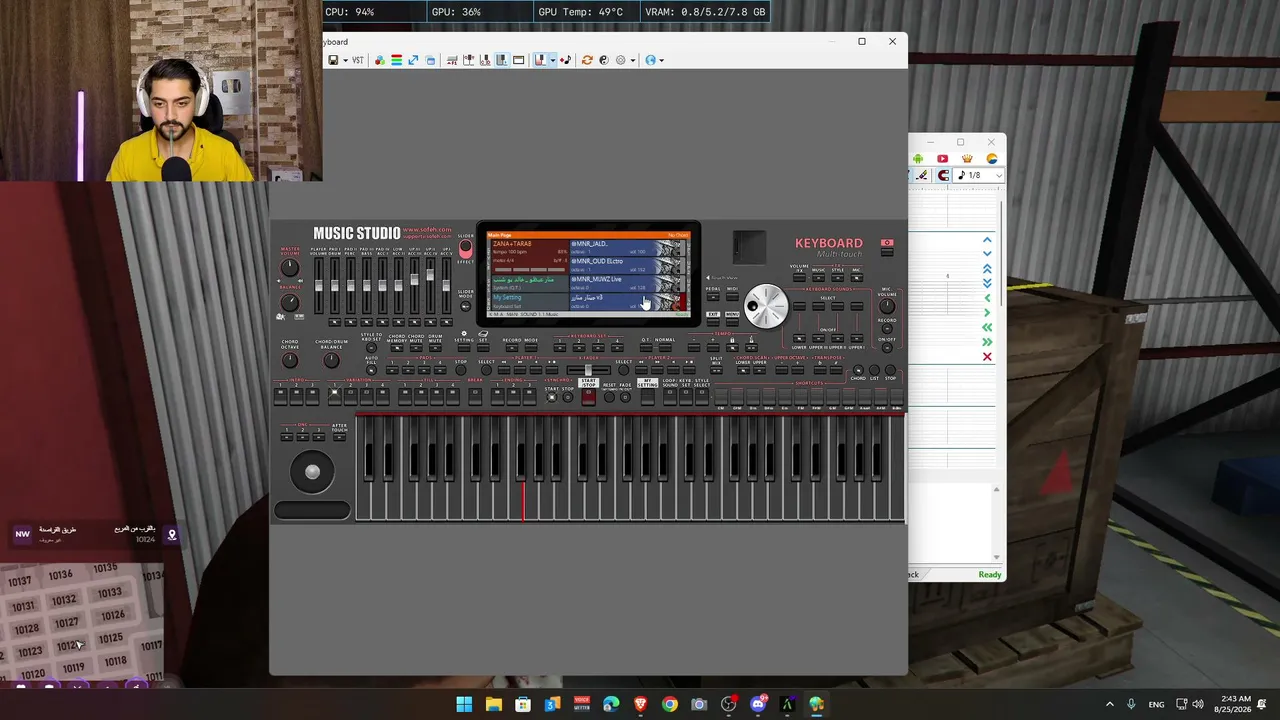Open the settings gear icon in toolbar
The height and width of the screenshot is (720, 1280).
[620, 60]
